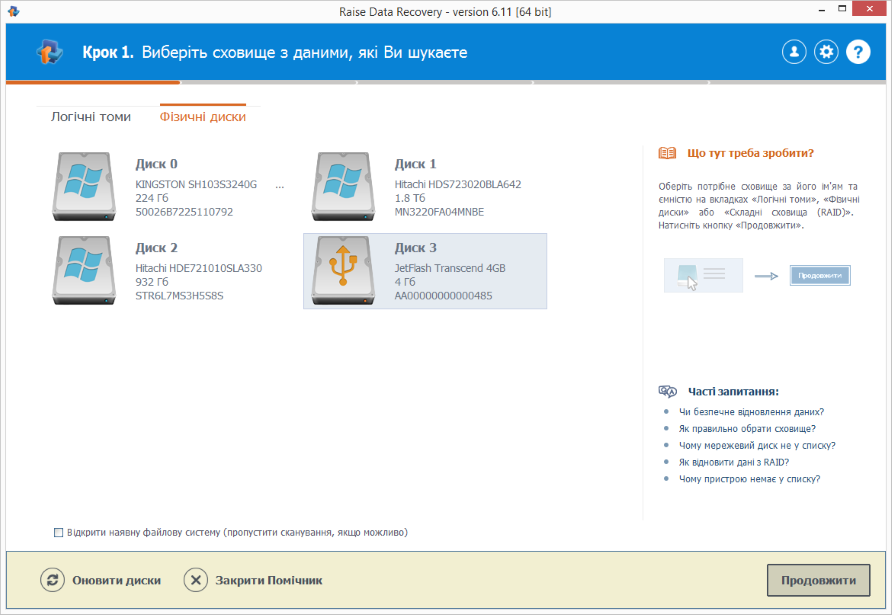The width and height of the screenshot is (892, 615).
Task: Select the Disk 3 JetFlash USB drive icon
Action: point(343,271)
